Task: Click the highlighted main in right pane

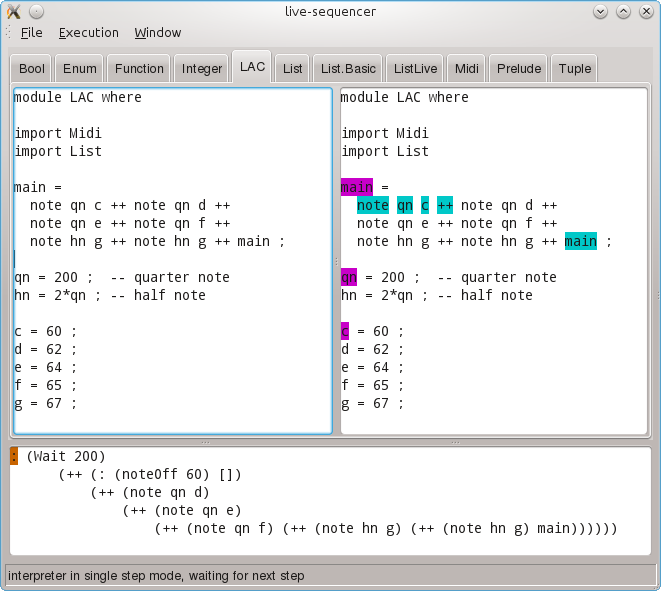Action: 357,187
